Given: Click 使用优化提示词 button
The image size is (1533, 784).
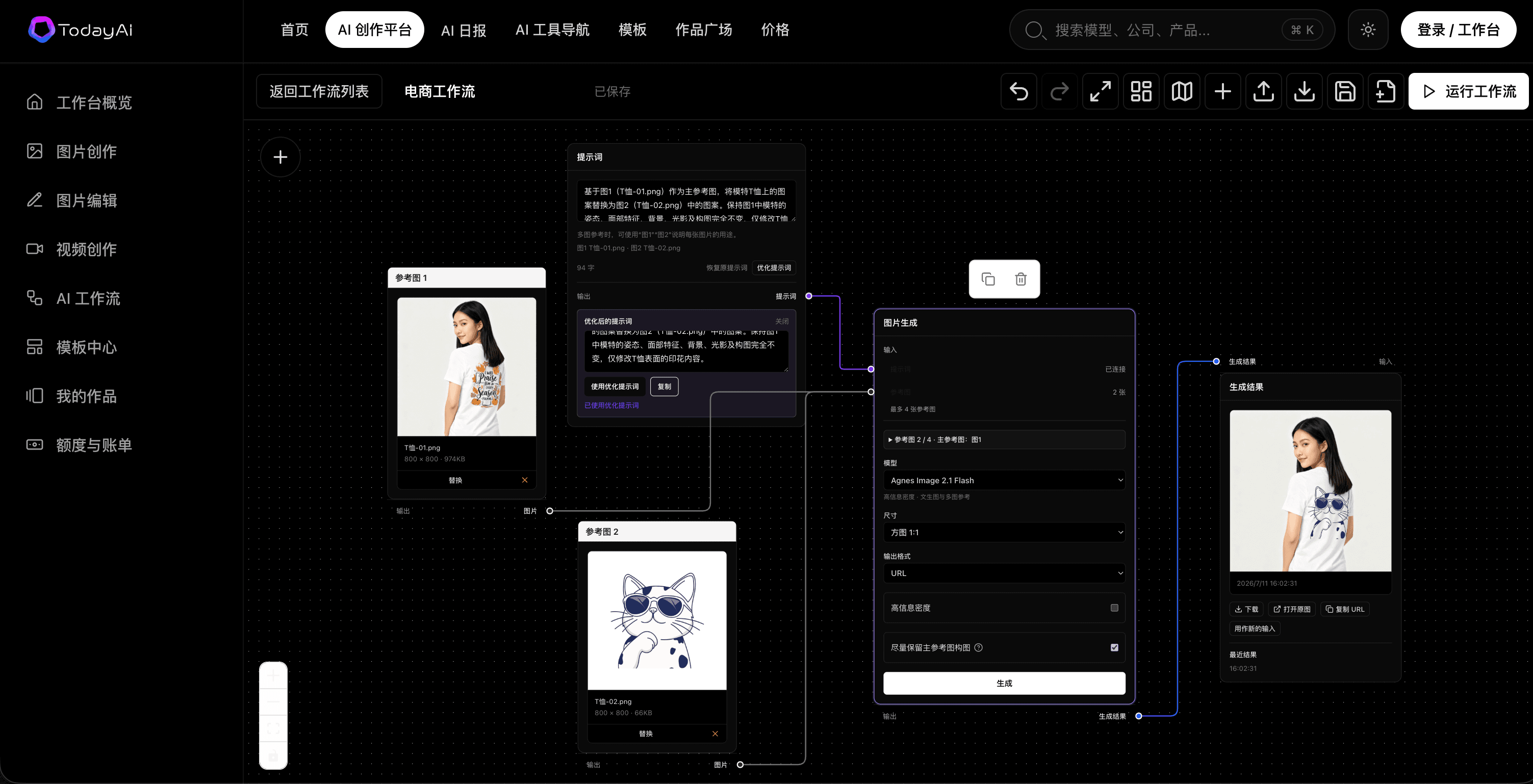Looking at the screenshot, I should click(x=615, y=386).
